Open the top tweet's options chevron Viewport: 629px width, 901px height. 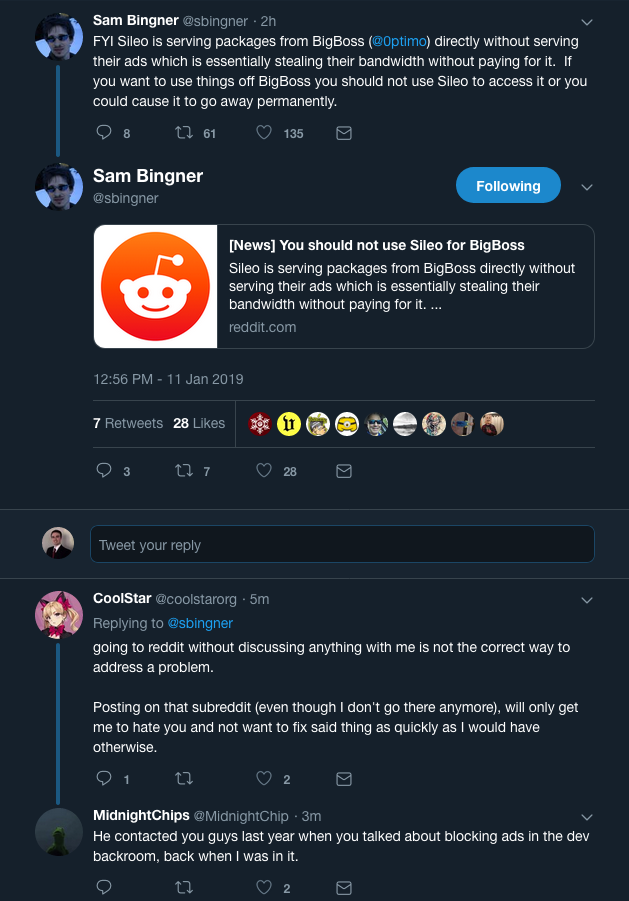(x=586, y=22)
